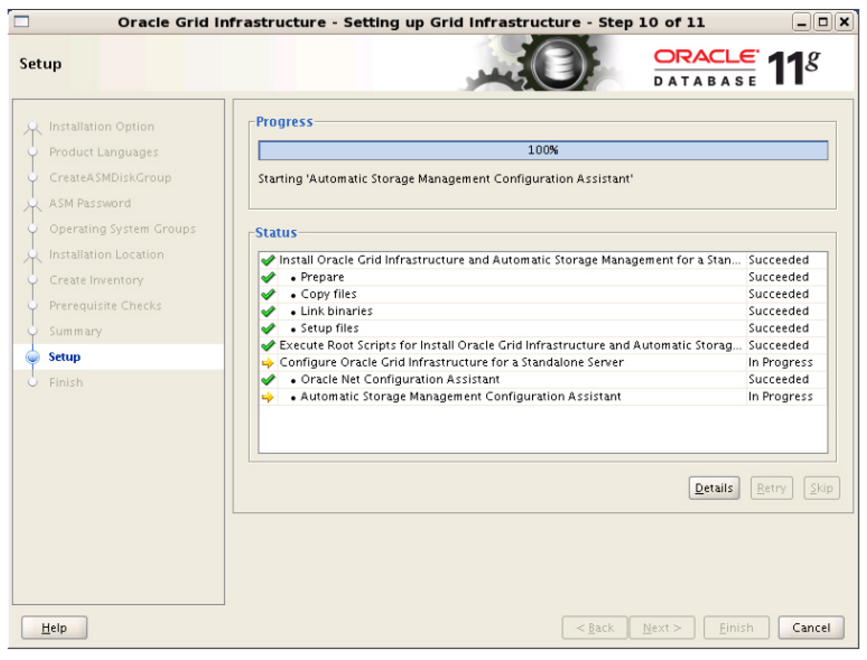Select 'Install Oracle Grid Infrastructure' status row
Viewport: 867px width, 660px height.
(x=543, y=260)
